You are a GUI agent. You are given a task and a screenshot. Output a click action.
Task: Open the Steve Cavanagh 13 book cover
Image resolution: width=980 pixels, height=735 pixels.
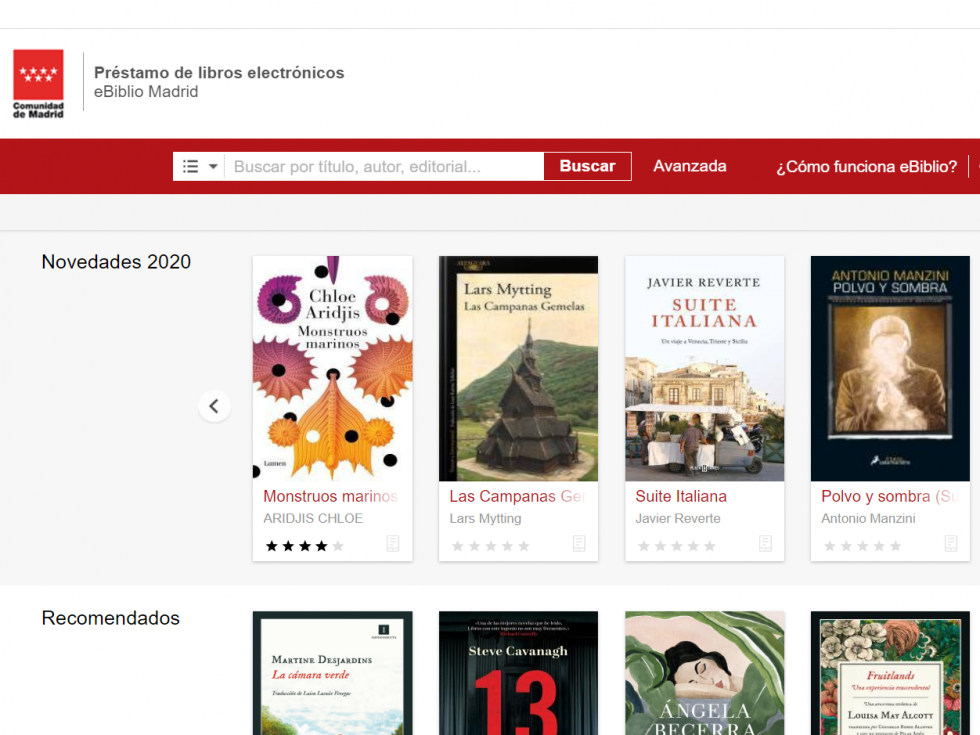tap(518, 673)
